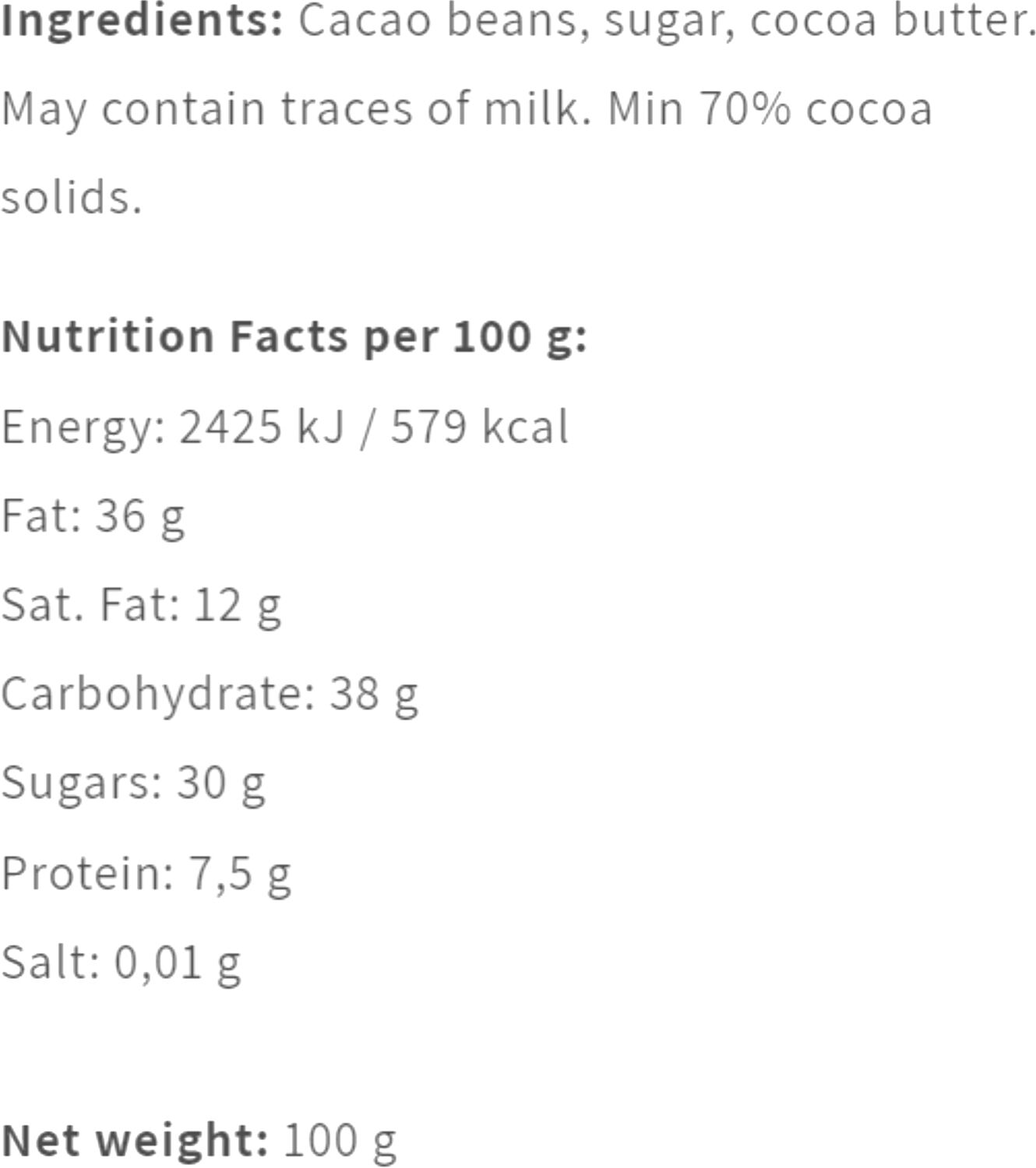Click the "579 kcal" value
The image size is (1036, 1168).
[479, 427]
